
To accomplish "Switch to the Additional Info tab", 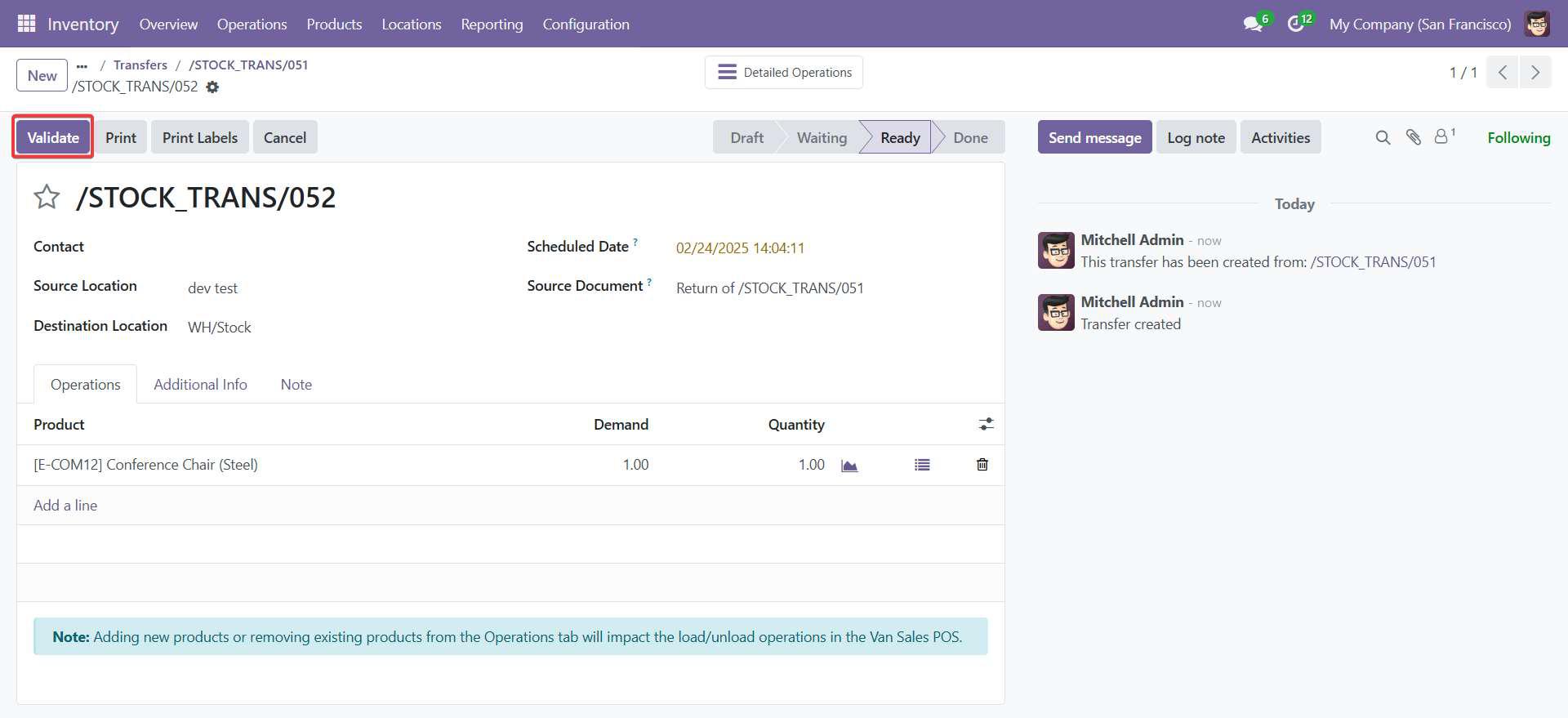I will tap(200, 384).
